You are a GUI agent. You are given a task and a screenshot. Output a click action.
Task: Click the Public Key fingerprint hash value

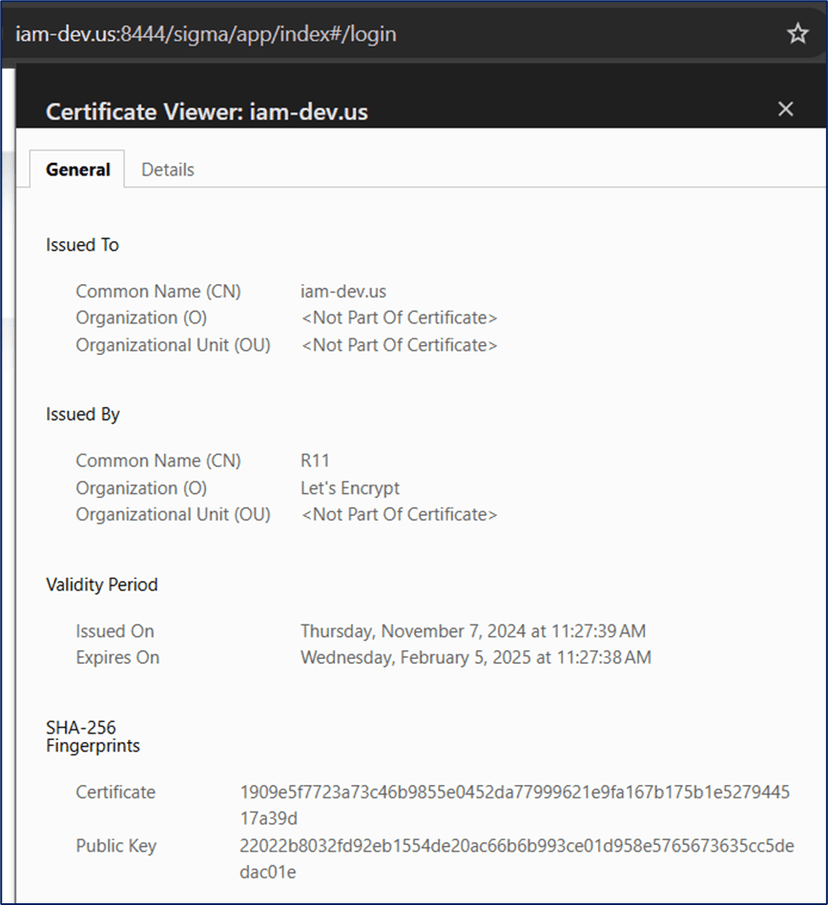point(516,858)
